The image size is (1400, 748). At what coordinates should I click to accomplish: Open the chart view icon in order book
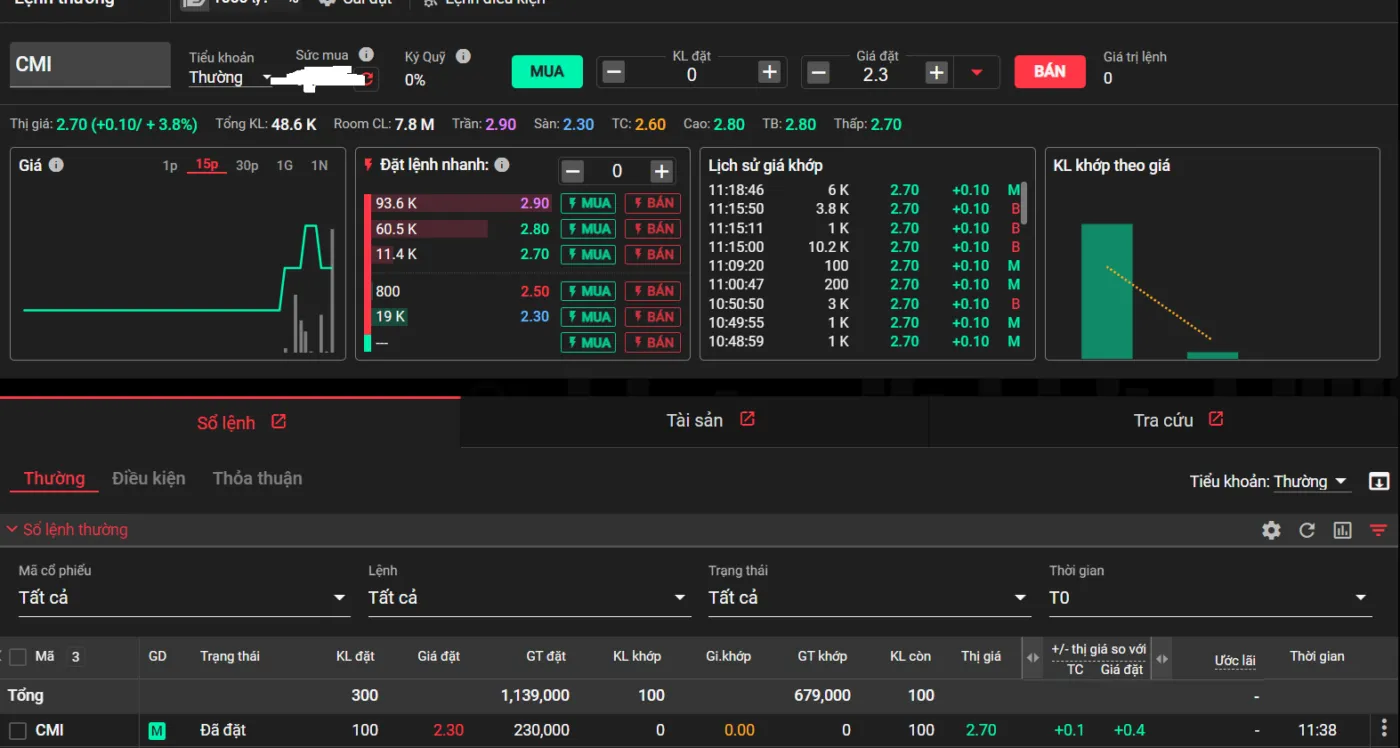click(1343, 530)
